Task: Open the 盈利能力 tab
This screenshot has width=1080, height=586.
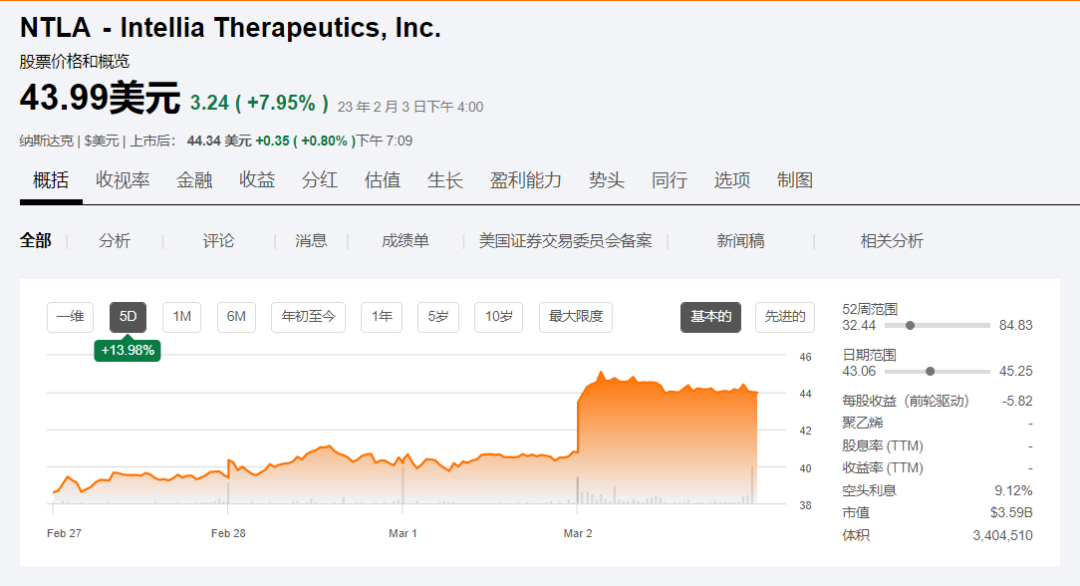Action: click(x=525, y=181)
